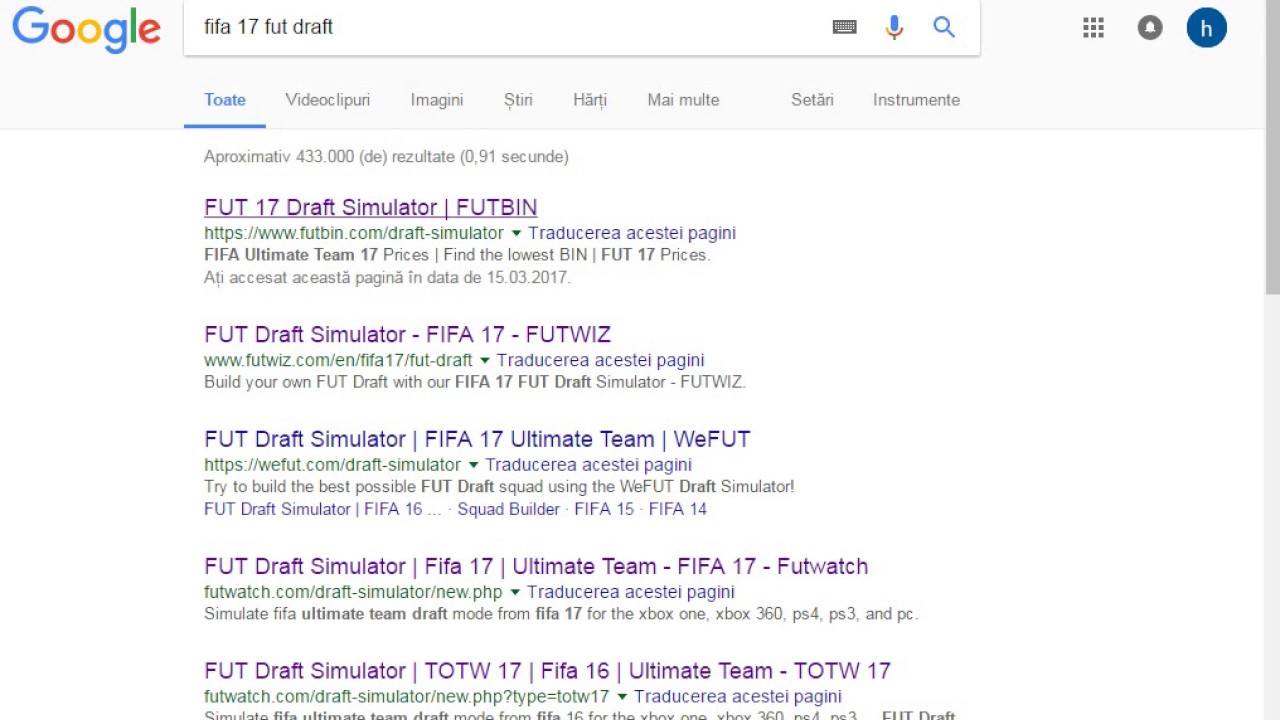The height and width of the screenshot is (720, 1280).
Task: Switch to Știri tab
Action: click(x=518, y=100)
